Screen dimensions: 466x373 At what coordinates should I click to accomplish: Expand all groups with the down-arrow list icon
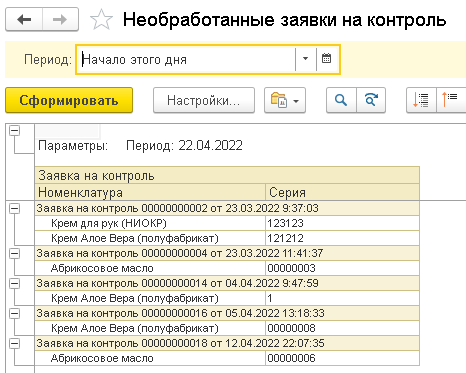tap(421, 100)
